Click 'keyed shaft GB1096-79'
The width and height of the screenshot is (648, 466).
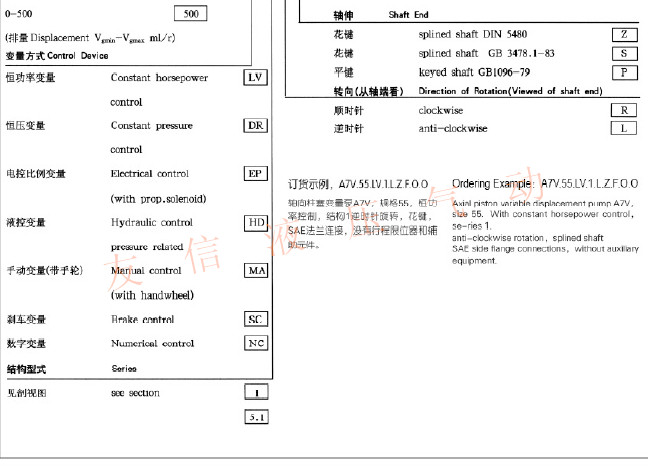click(x=474, y=72)
